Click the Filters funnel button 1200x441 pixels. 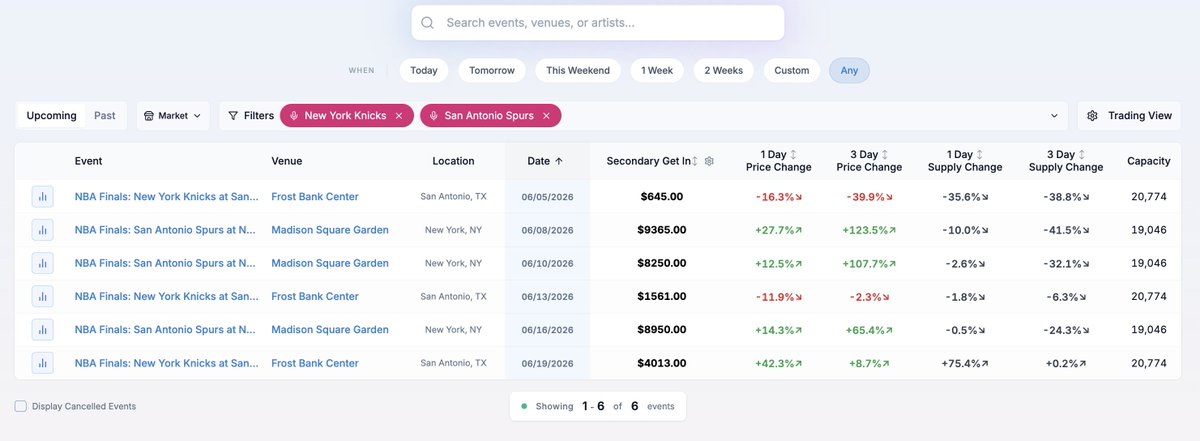point(251,116)
